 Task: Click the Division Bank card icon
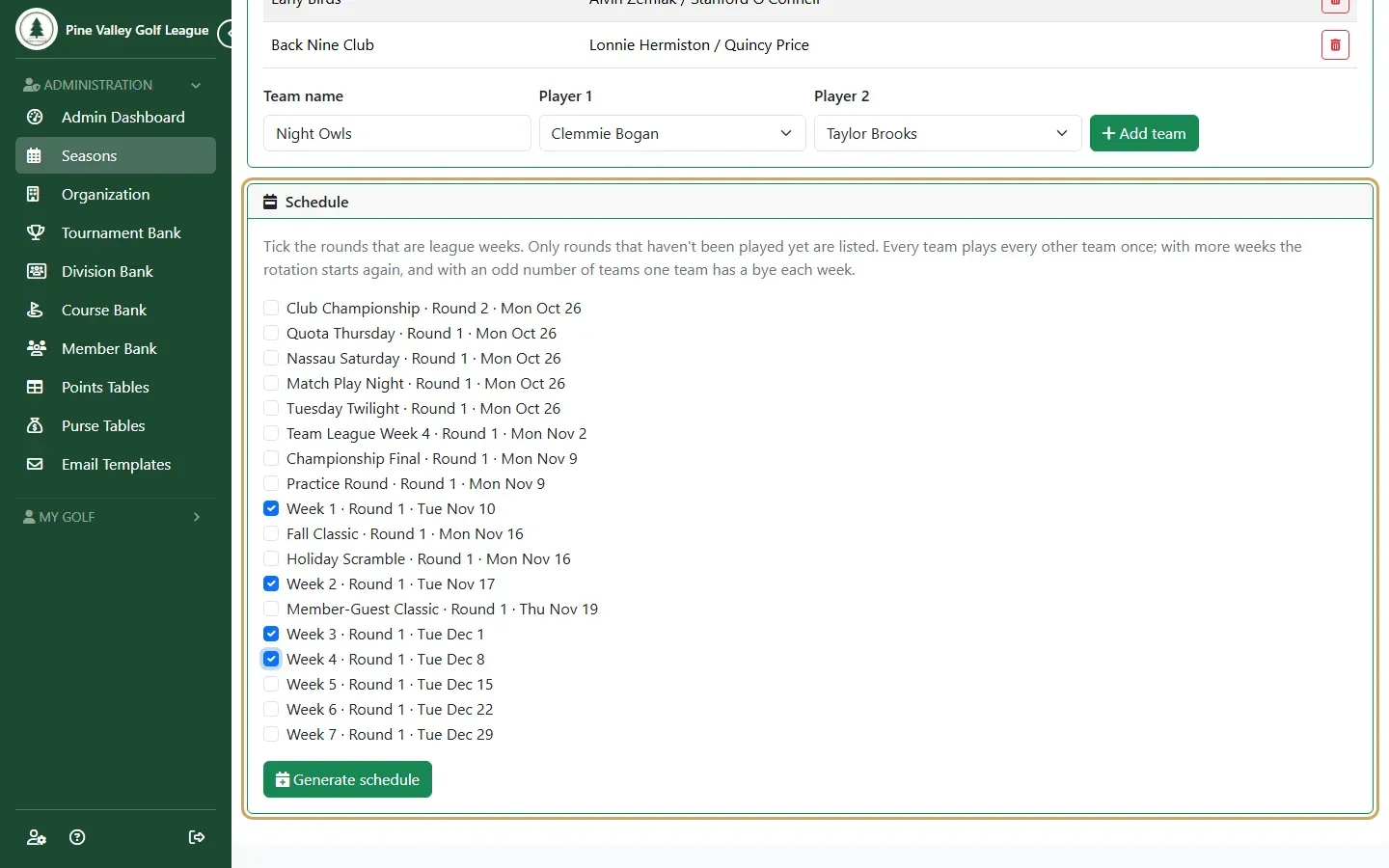click(35, 271)
